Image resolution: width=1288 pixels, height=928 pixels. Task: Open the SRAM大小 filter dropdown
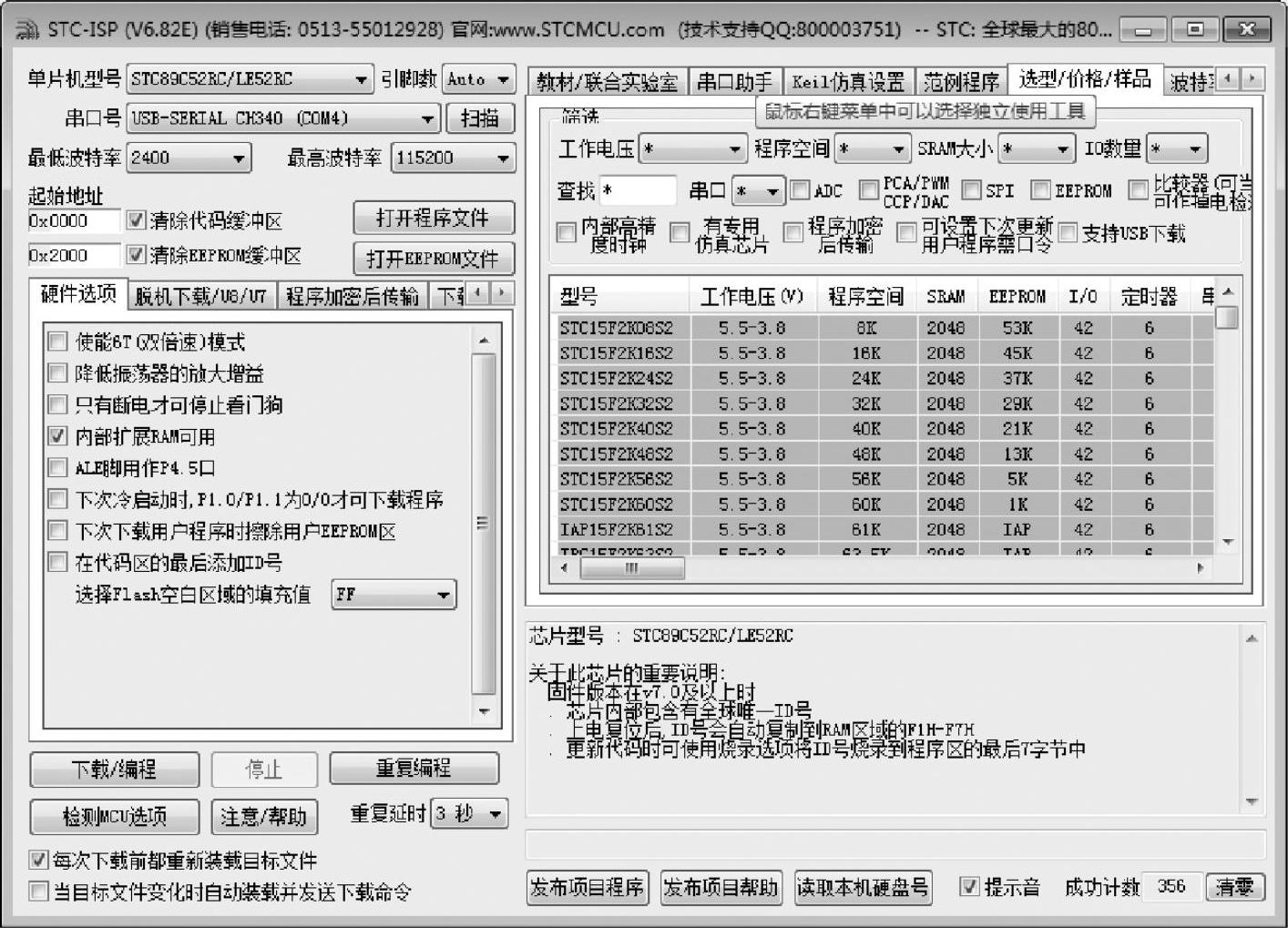[1037, 148]
